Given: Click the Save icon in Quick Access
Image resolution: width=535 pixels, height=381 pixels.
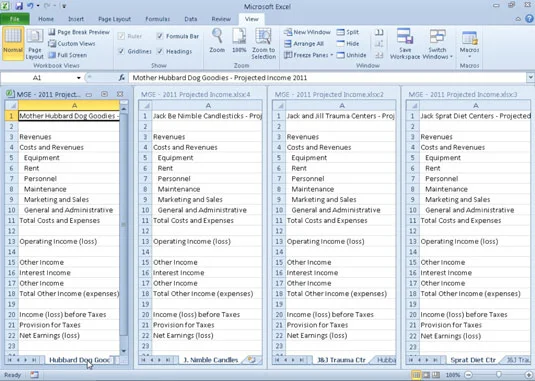Looking at the screenshot, I should 19,6.
